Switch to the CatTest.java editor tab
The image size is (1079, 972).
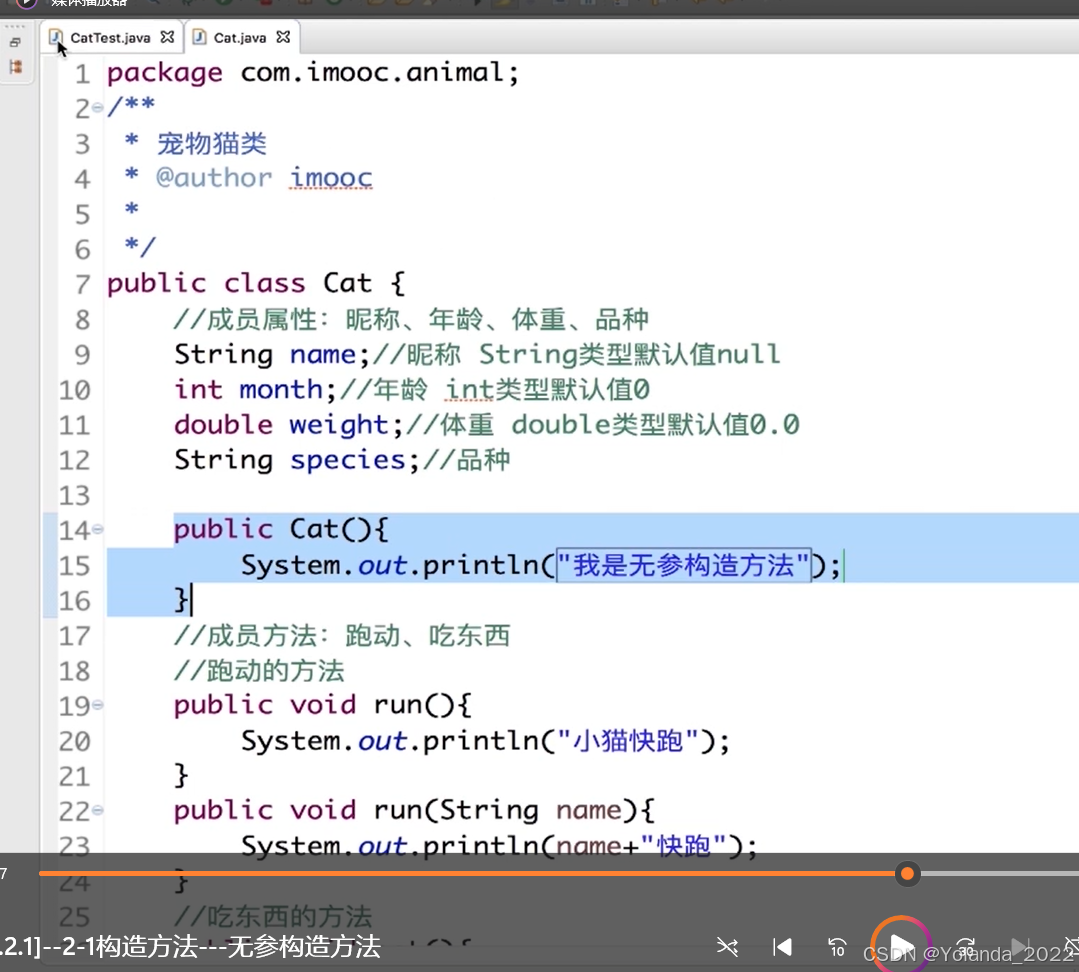(x=110, y=38)
